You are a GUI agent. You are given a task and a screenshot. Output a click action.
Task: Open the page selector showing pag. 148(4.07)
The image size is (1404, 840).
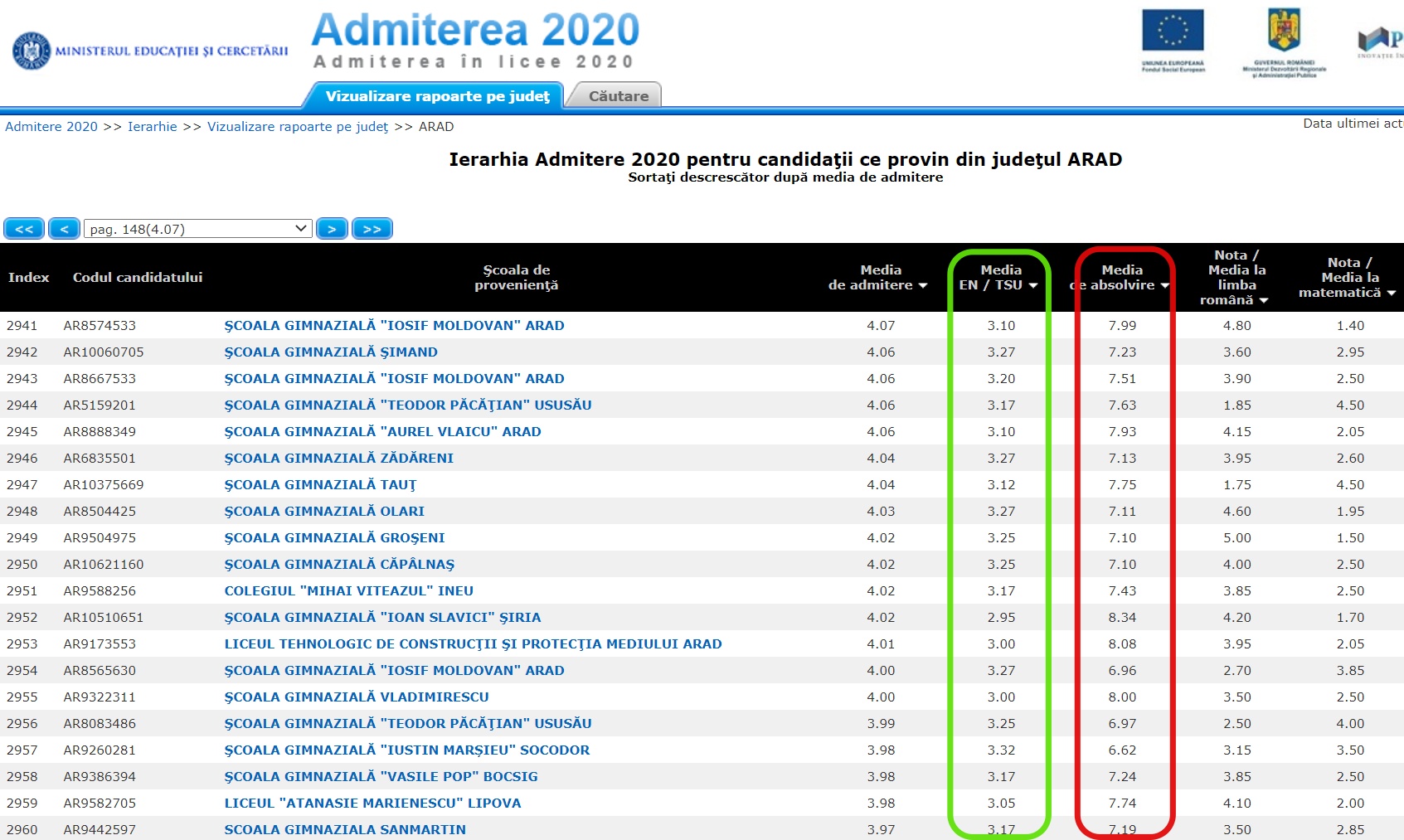point(198,229)
